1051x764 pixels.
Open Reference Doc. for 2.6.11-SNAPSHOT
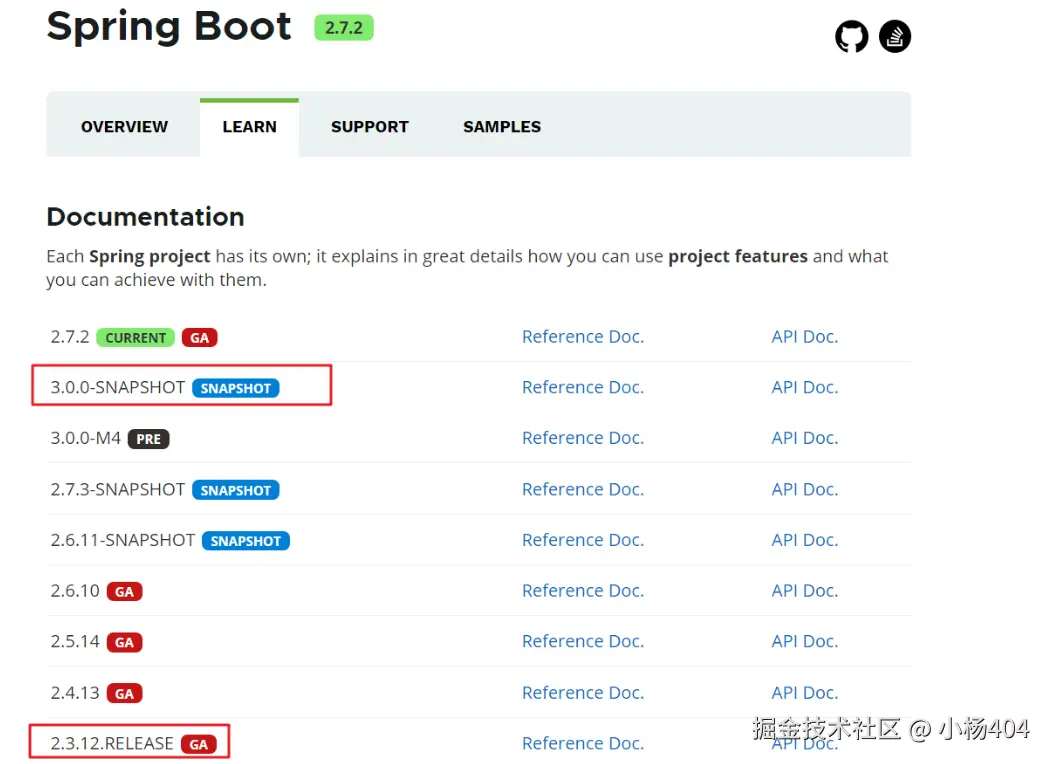click(582, 539)
